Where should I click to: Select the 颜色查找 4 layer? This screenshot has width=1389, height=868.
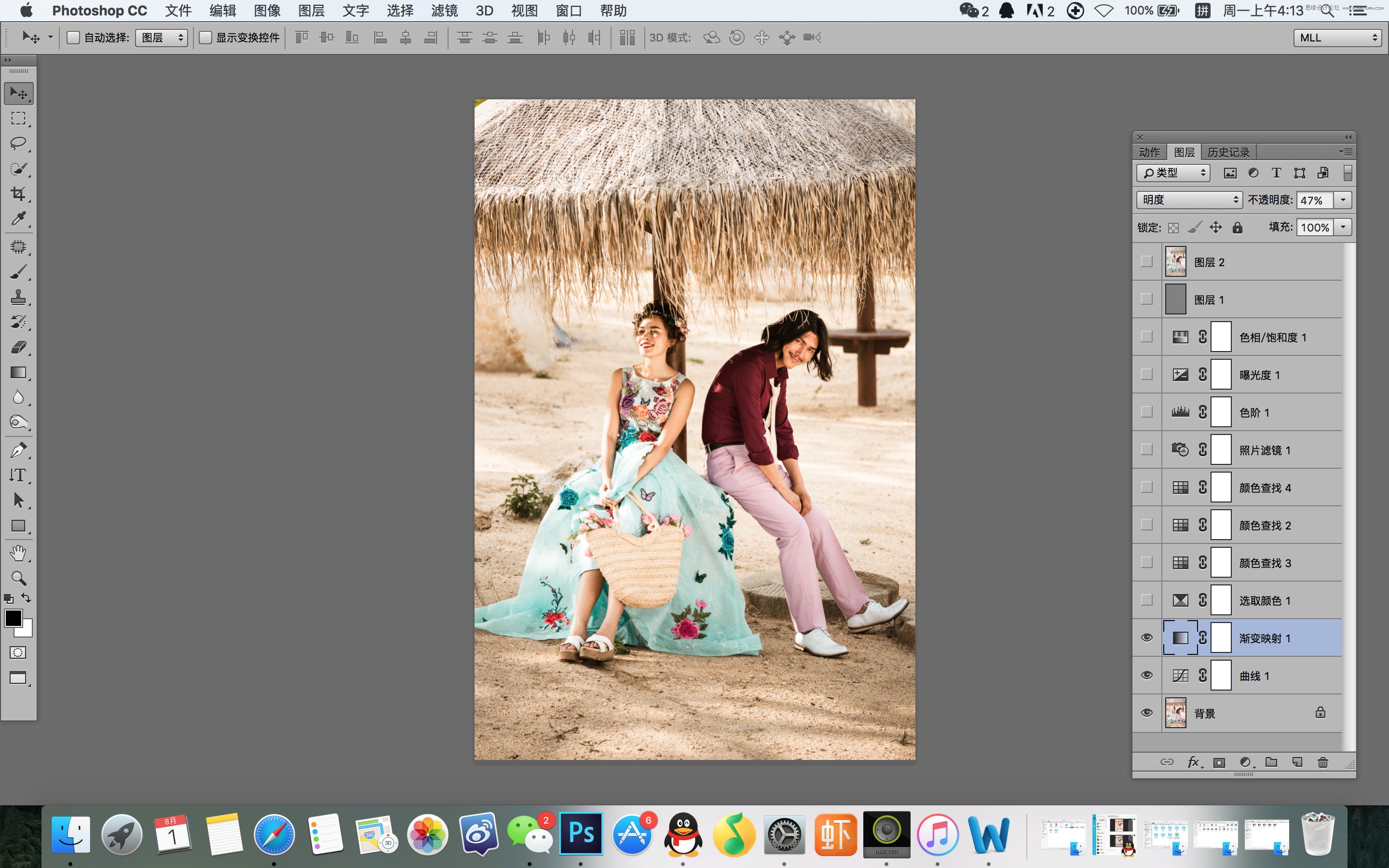1265,488
